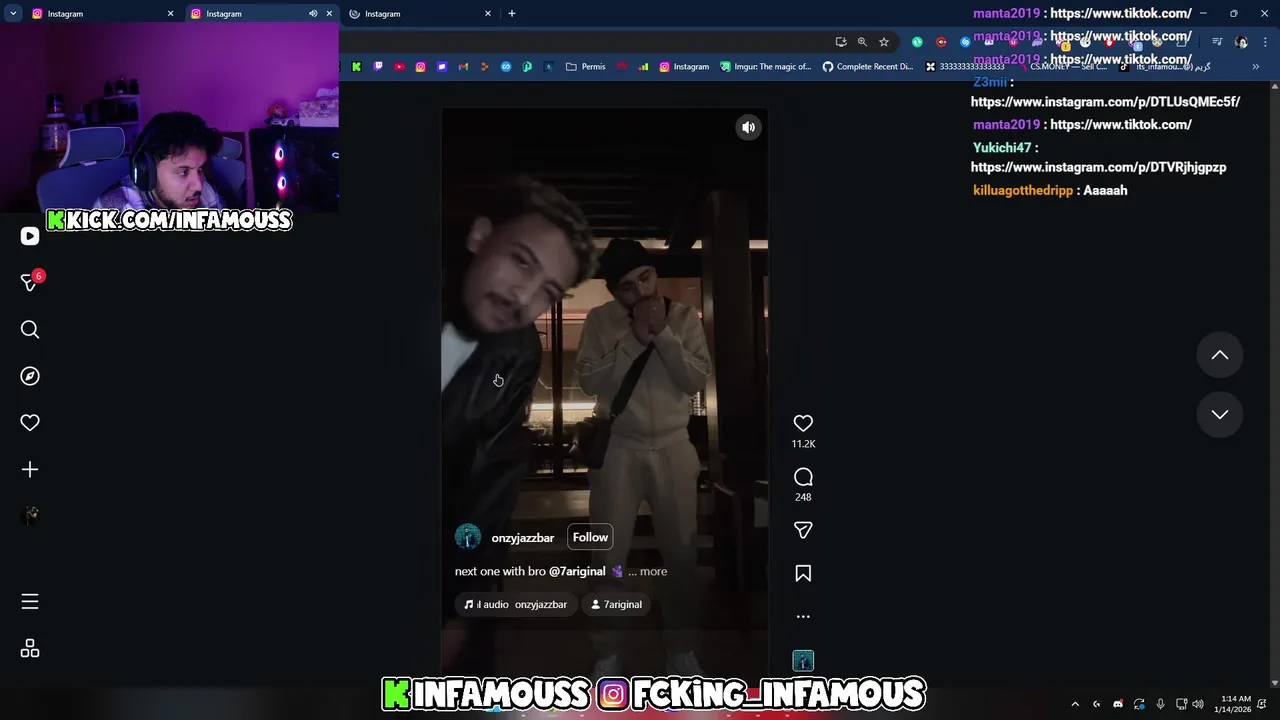Open Discord tray icon
Viewport: 1280px width, 720px height.
[x=1118, y=704]
